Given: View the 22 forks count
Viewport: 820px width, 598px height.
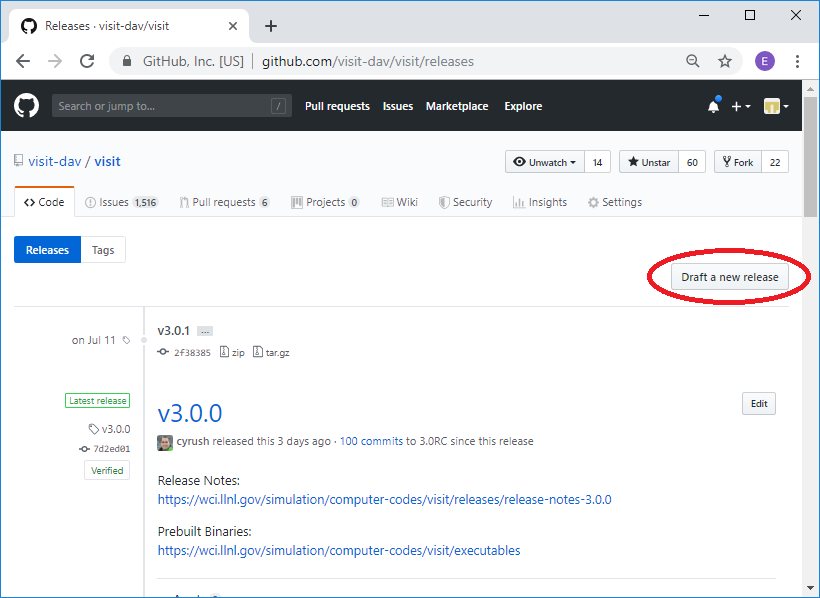Looking at the screenshot, I should point(775,162).
